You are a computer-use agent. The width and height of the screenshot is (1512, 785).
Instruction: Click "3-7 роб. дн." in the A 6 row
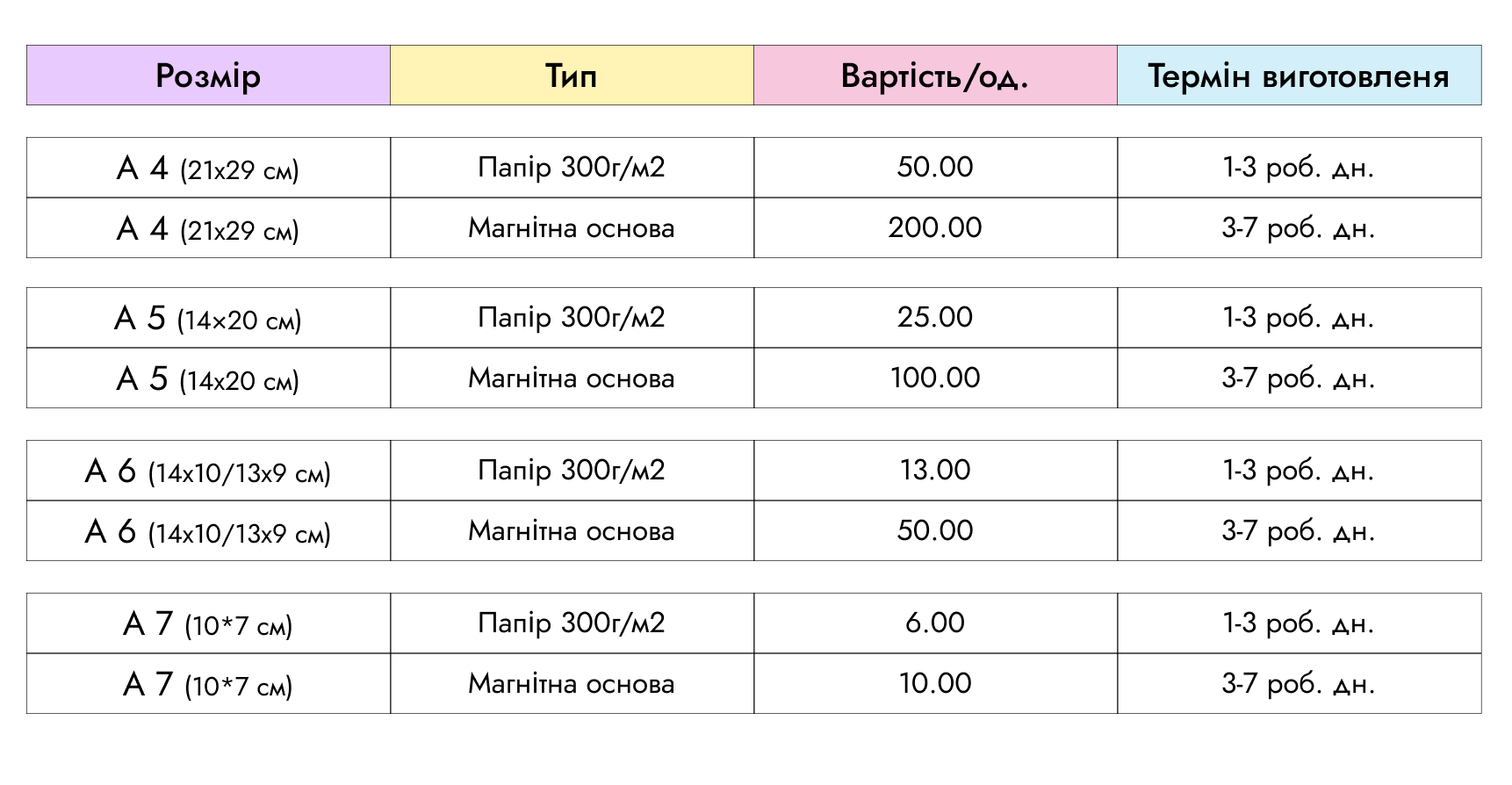pos(1299,531)
